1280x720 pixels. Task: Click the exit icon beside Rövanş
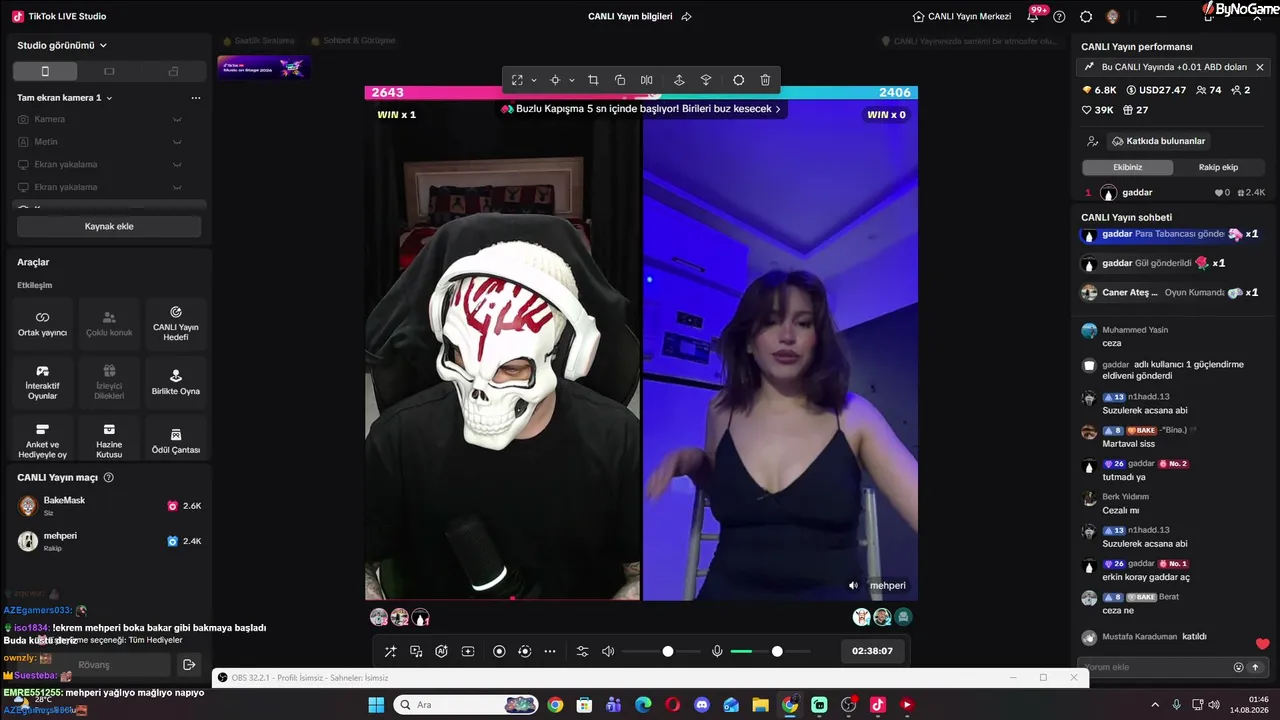pyautogui.click(x=189, y=665)
